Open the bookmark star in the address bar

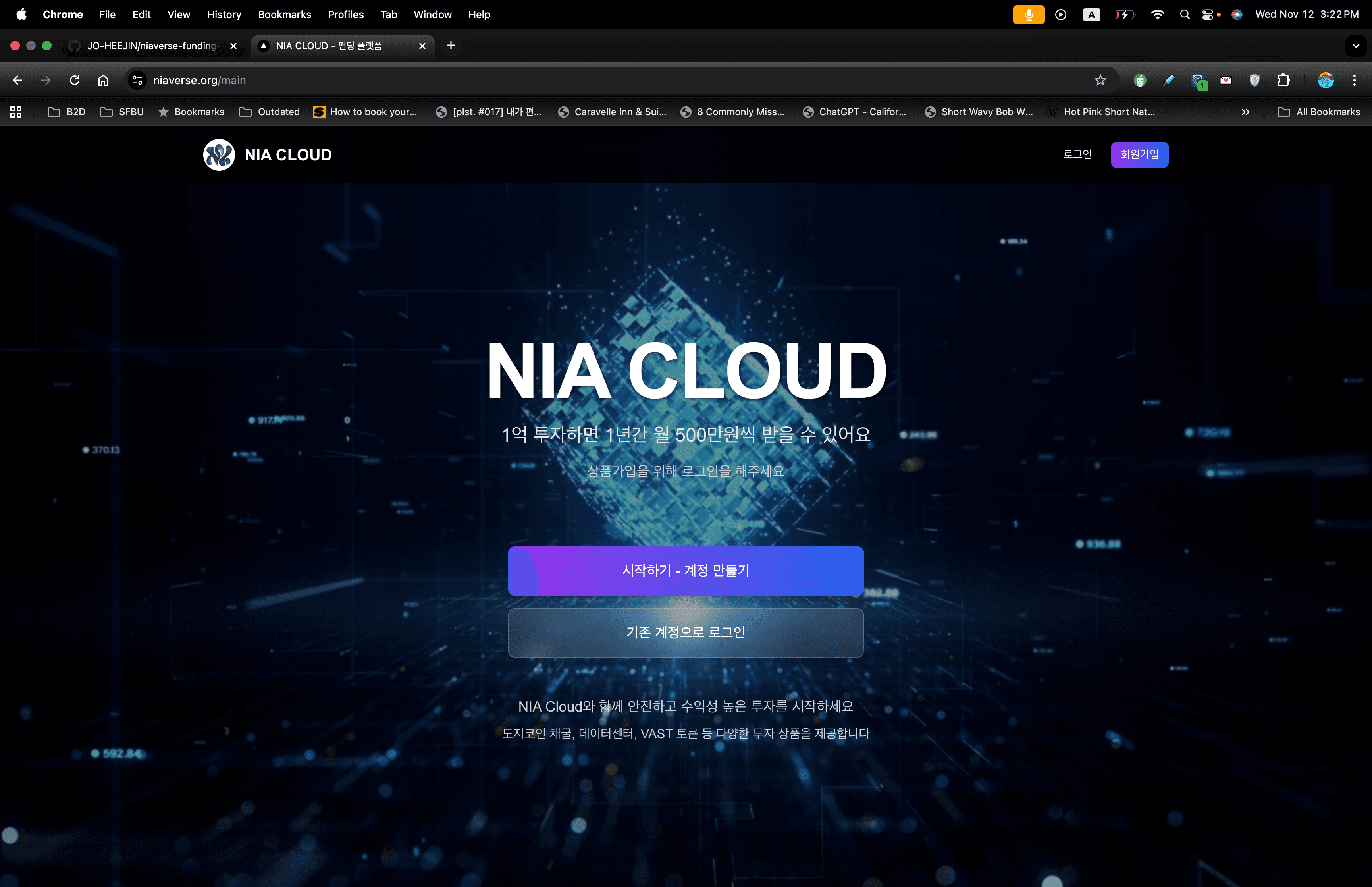1100,80
